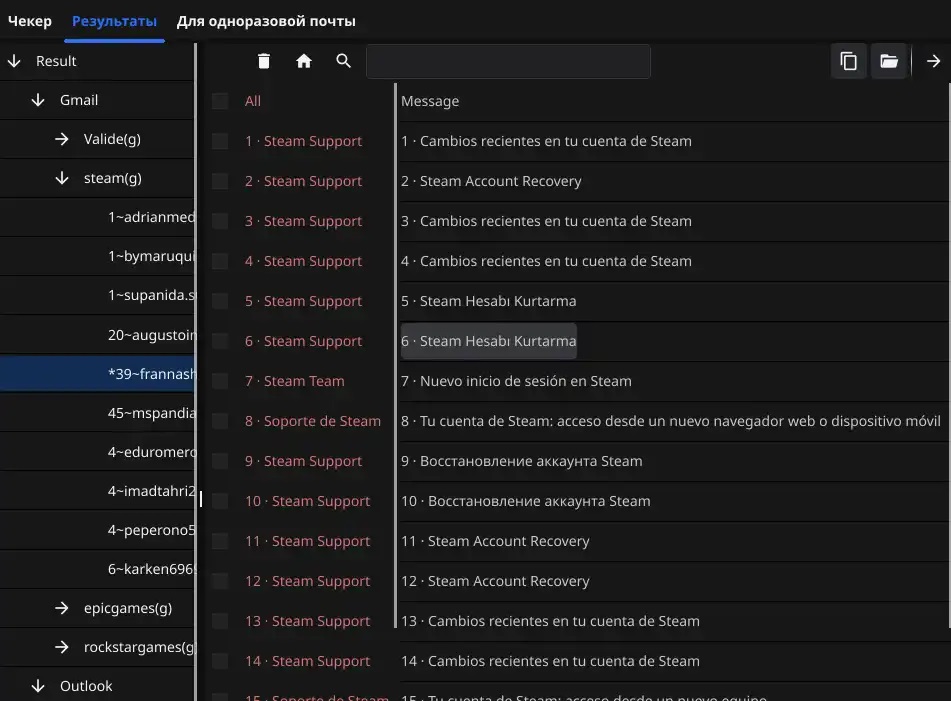This screenshot has width=951, height=701.
Task: Click the right arrow icon in toolbar
Action: (933, 61)
